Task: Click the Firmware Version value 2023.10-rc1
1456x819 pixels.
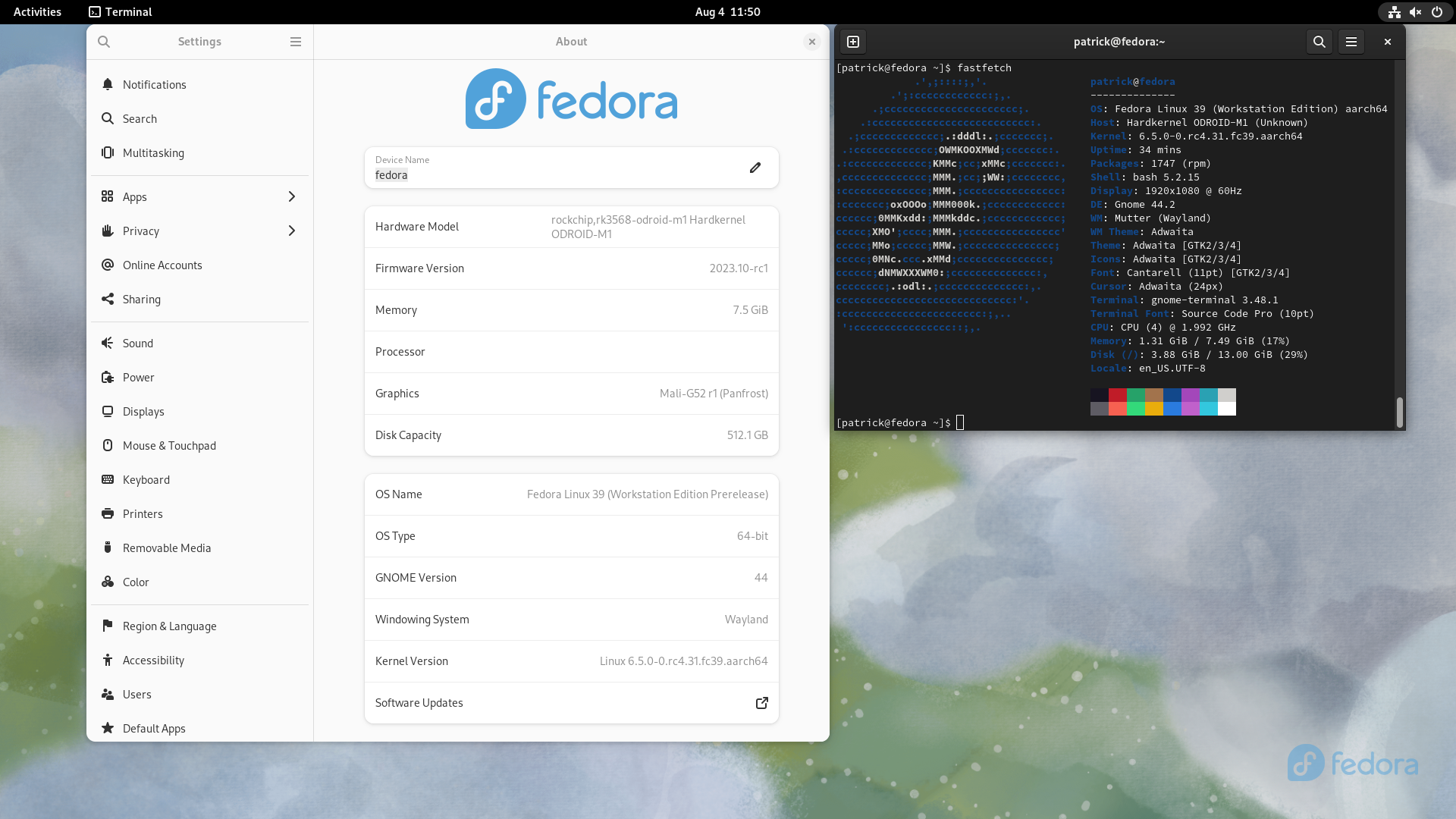Action: [739, 268]
